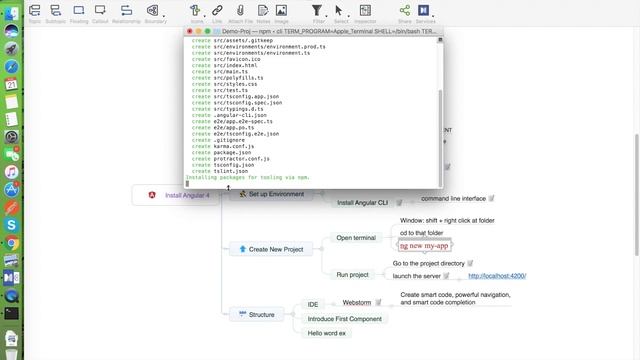Open the Services dropdown arrow

tap(433, 16)
